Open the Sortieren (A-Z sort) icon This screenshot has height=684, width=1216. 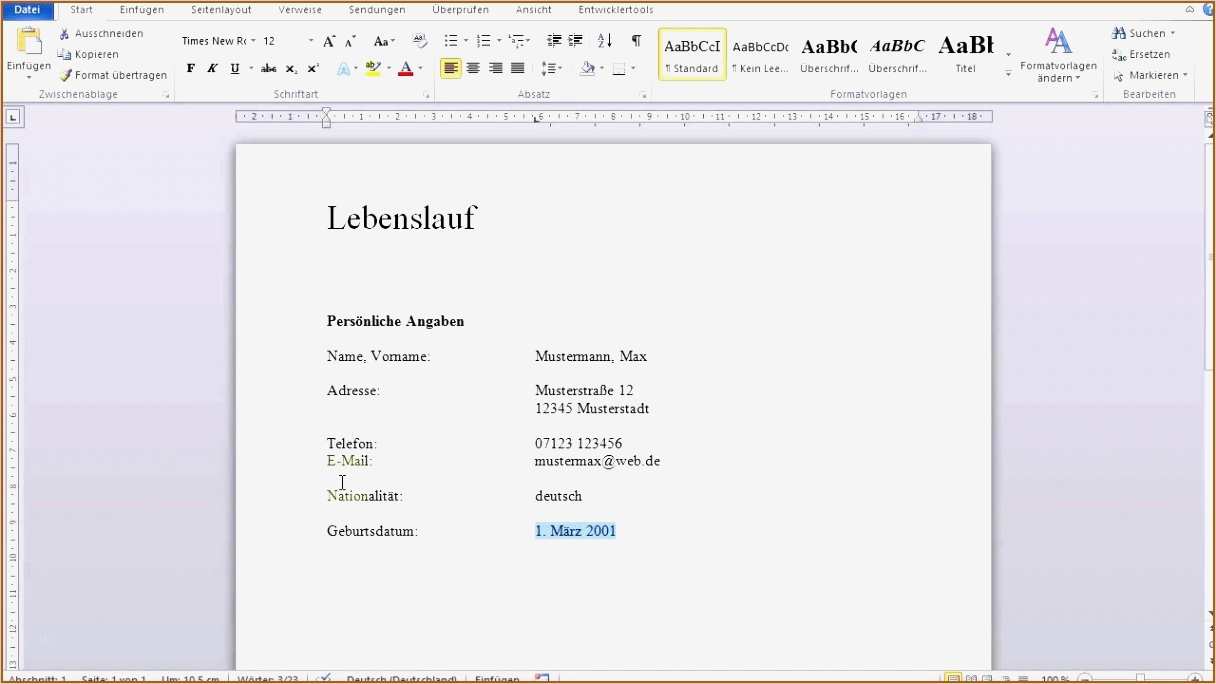pyautogui.click(x=602, y=41)
